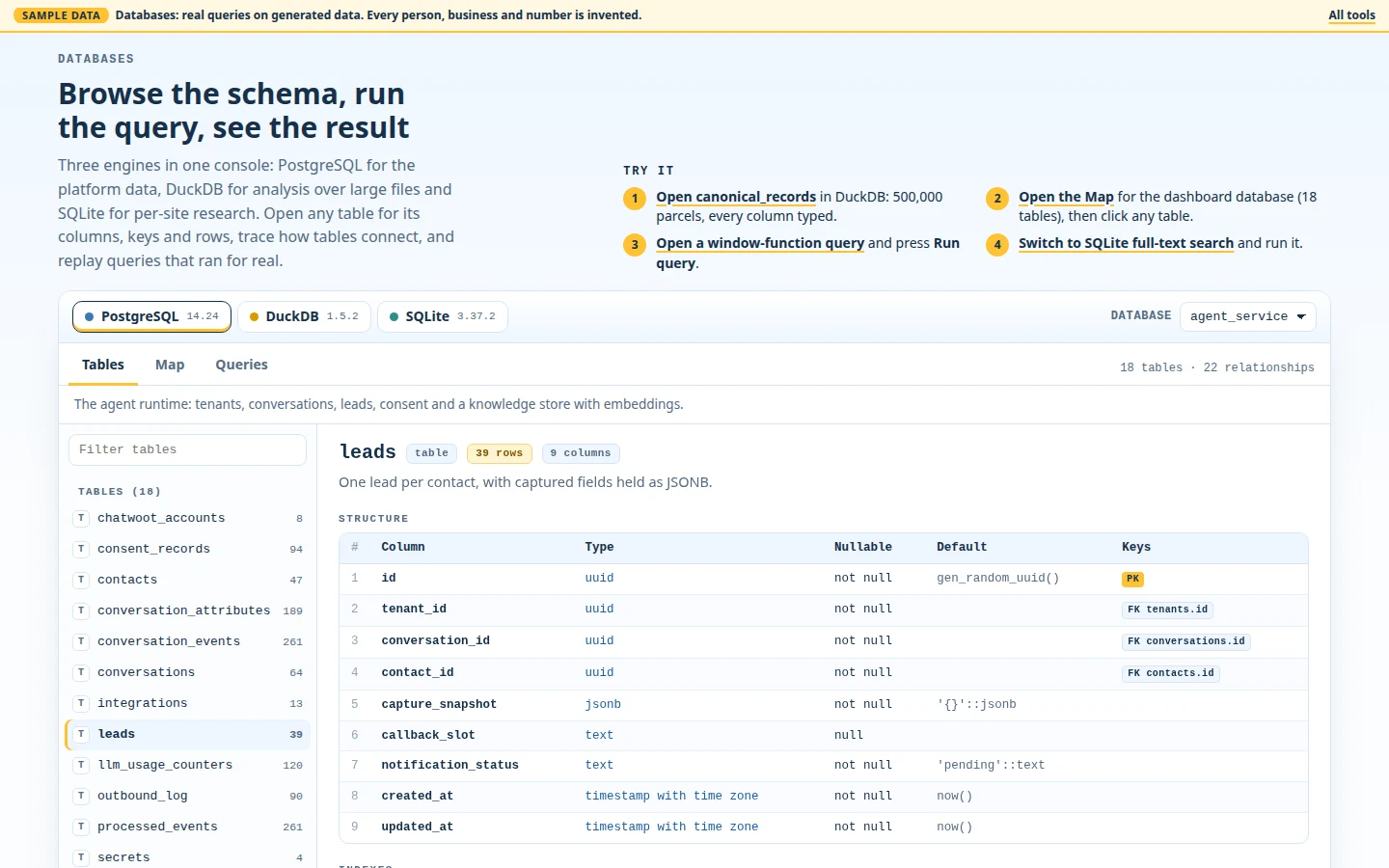This screenshot has height=868, width=1389.
Task: Open the conversations table
Action: click(x=187, y=672)
